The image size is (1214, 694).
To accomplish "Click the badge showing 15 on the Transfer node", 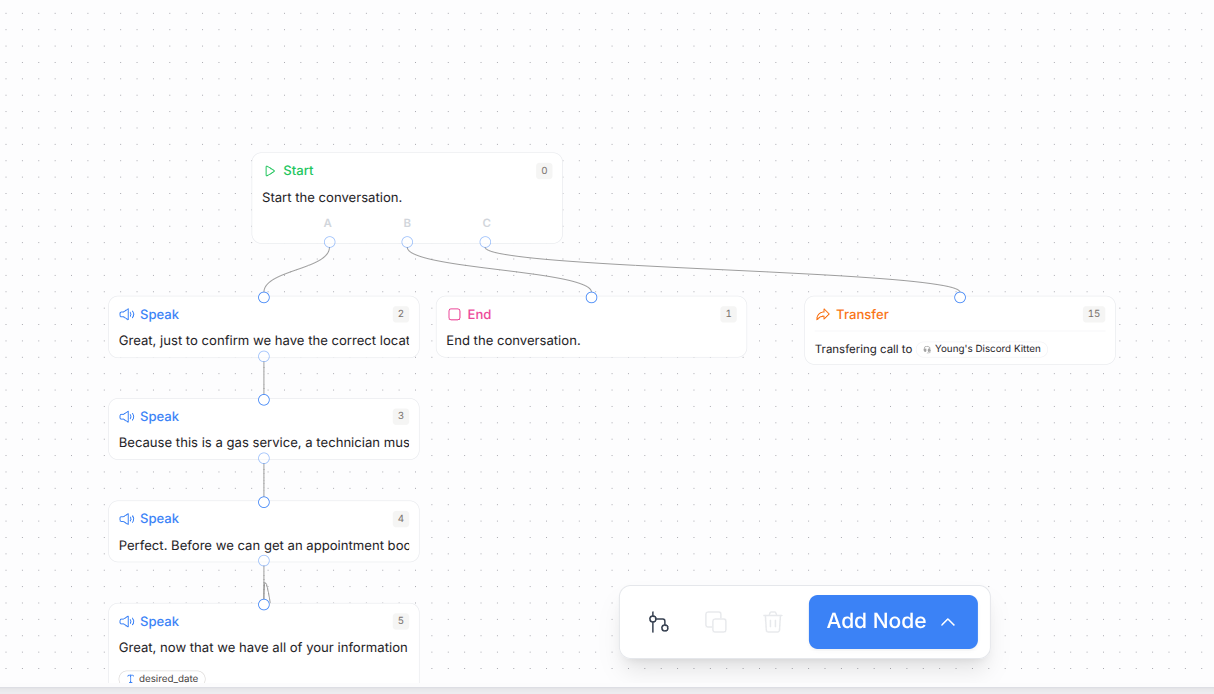I will 1096,313.
